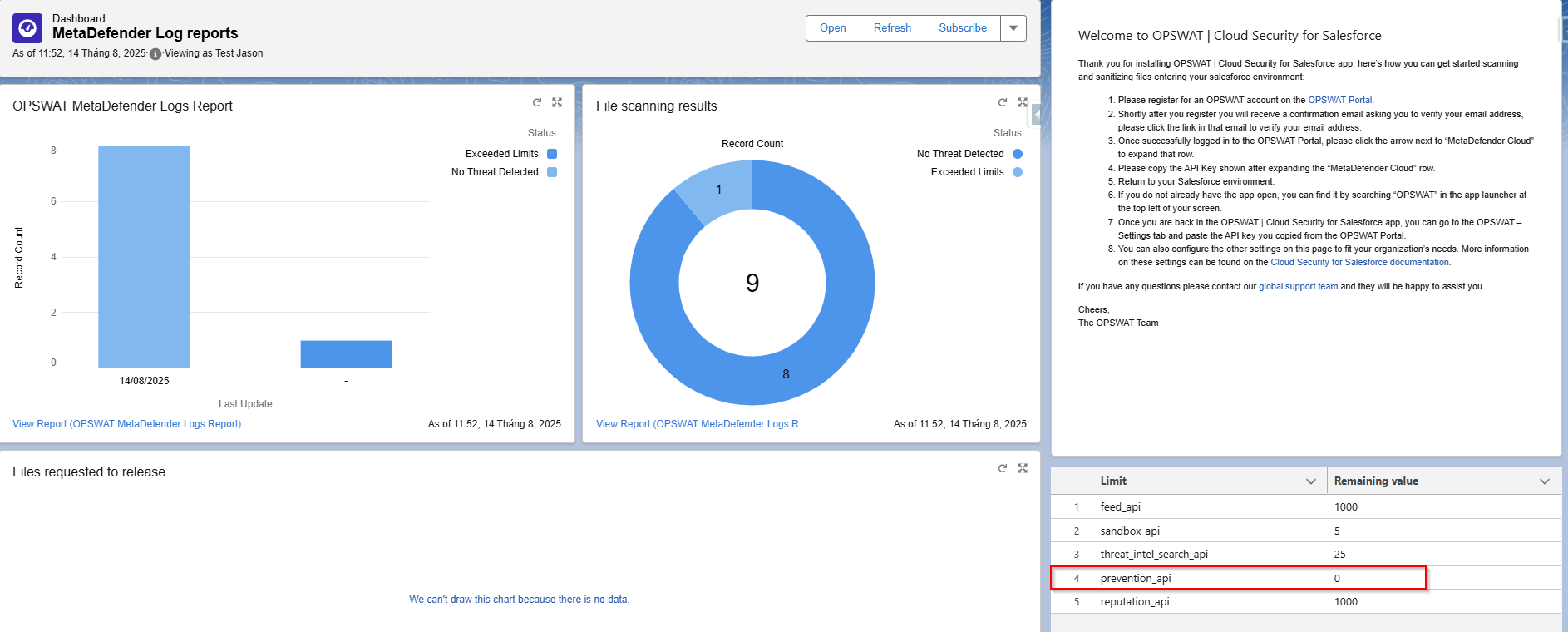Contact the global support team link
Viewport: 1568px width, 632px height.
point(1298,287)
